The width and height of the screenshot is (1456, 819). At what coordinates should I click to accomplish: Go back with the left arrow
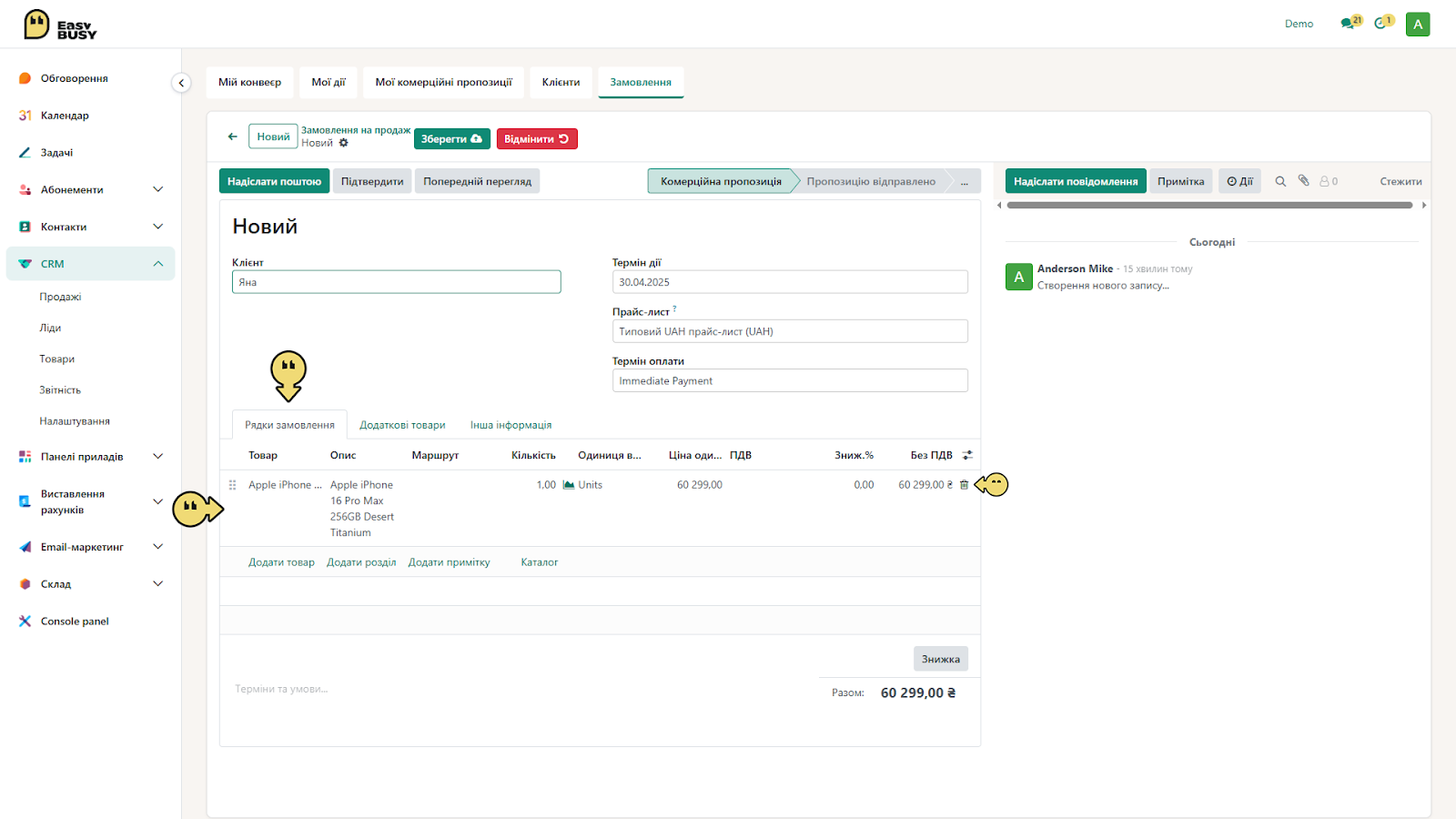(x=233, y=136)
